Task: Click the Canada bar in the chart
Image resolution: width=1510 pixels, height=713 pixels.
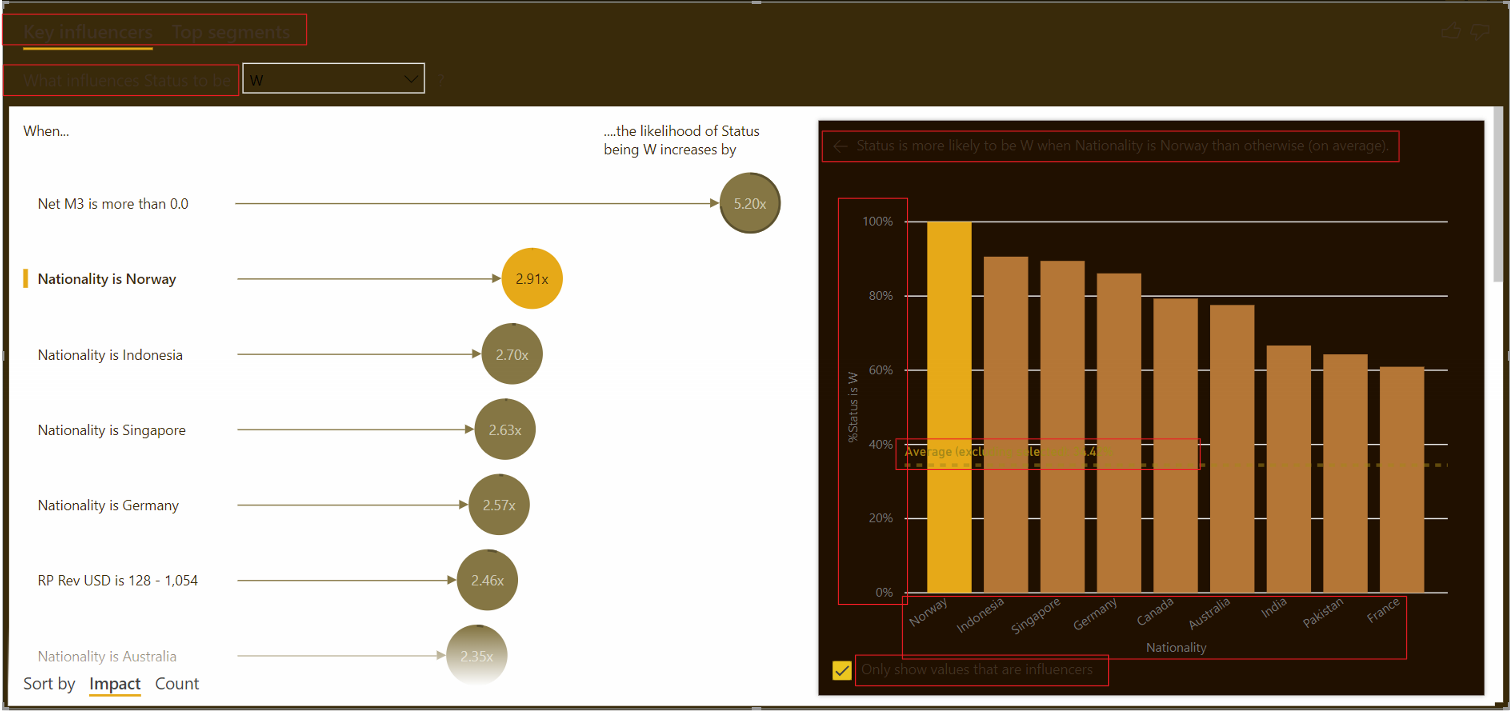Action: click(1175, 446)
